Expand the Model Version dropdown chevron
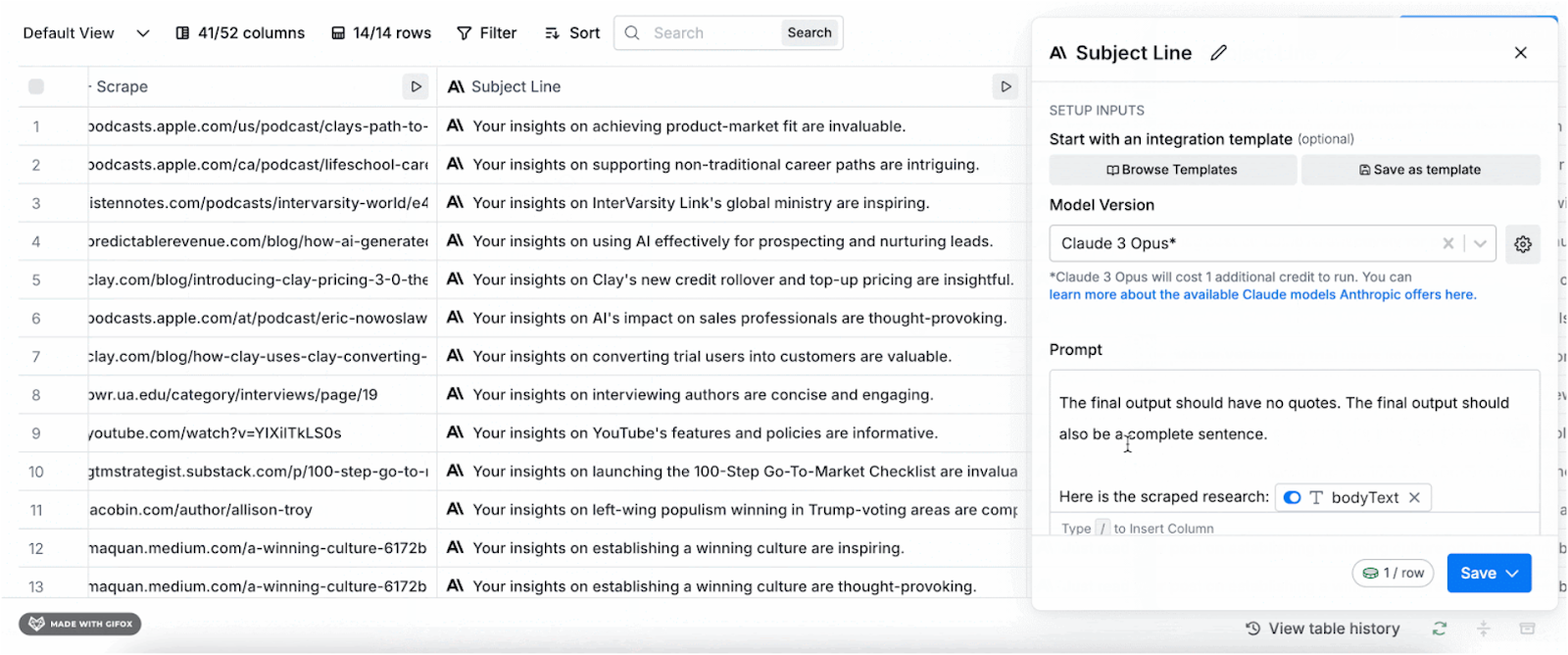1568x655 pixels. pyautogui.click(x=1480, y=243)
